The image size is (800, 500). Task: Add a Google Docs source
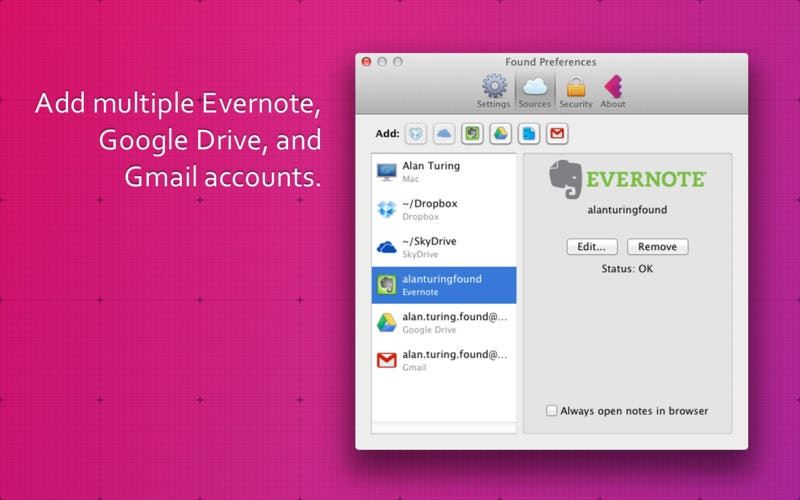tap(529, 134)
